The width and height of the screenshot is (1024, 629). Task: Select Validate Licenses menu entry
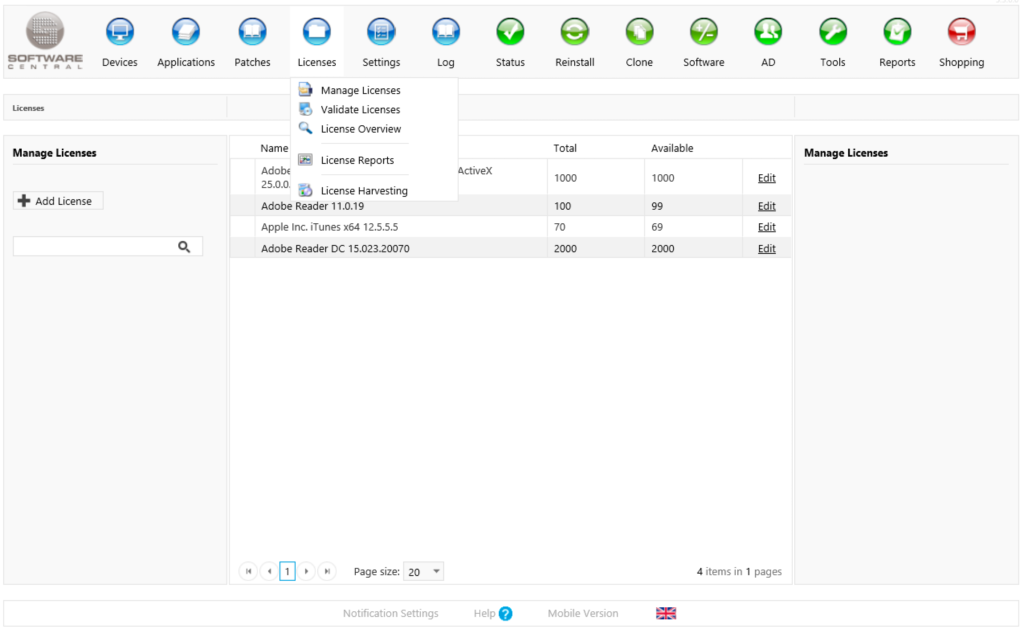pyautogui.click(x=360, y=110)
